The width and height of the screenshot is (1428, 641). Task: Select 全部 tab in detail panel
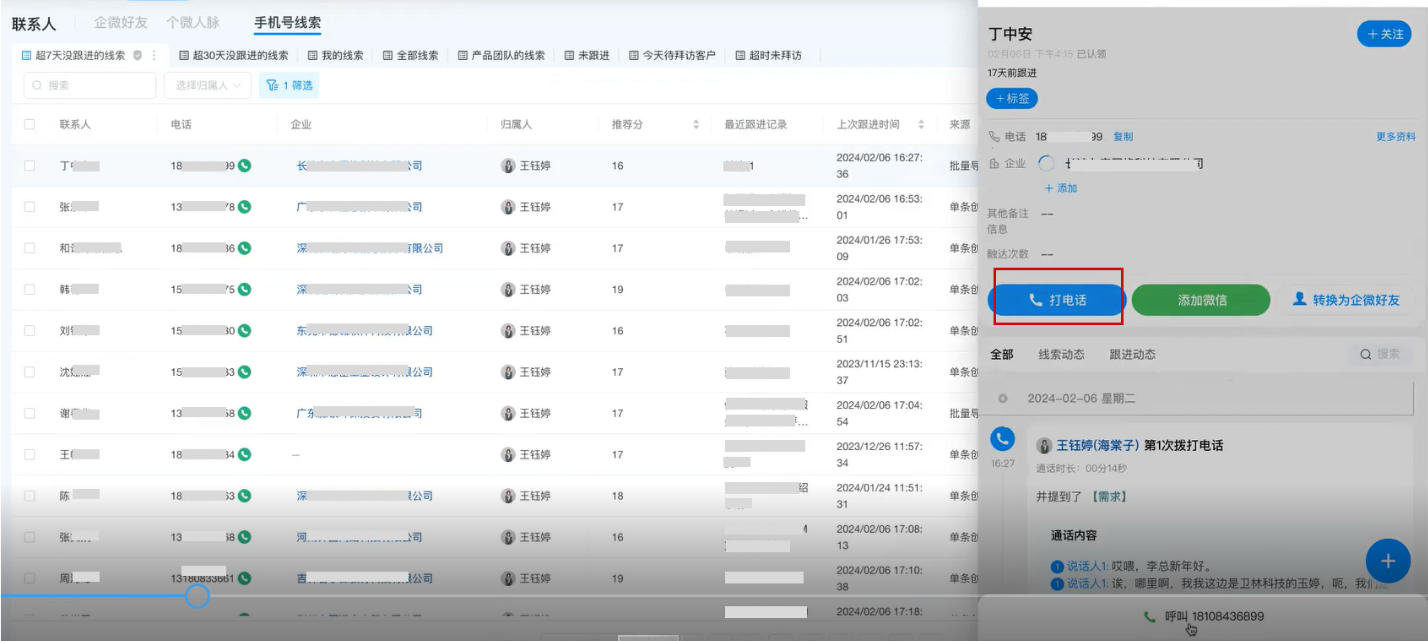[1001, 354]
